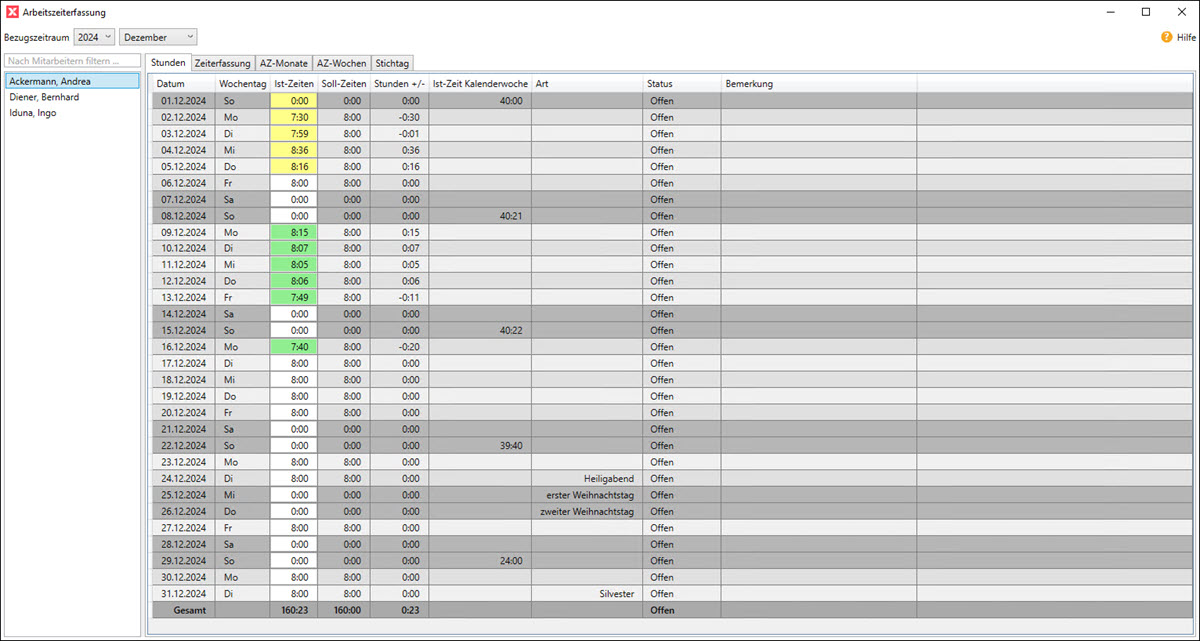Select the date cell 06.12.2024
Viewport: 1200px width, 641px height.
click(x=184, y=183)
